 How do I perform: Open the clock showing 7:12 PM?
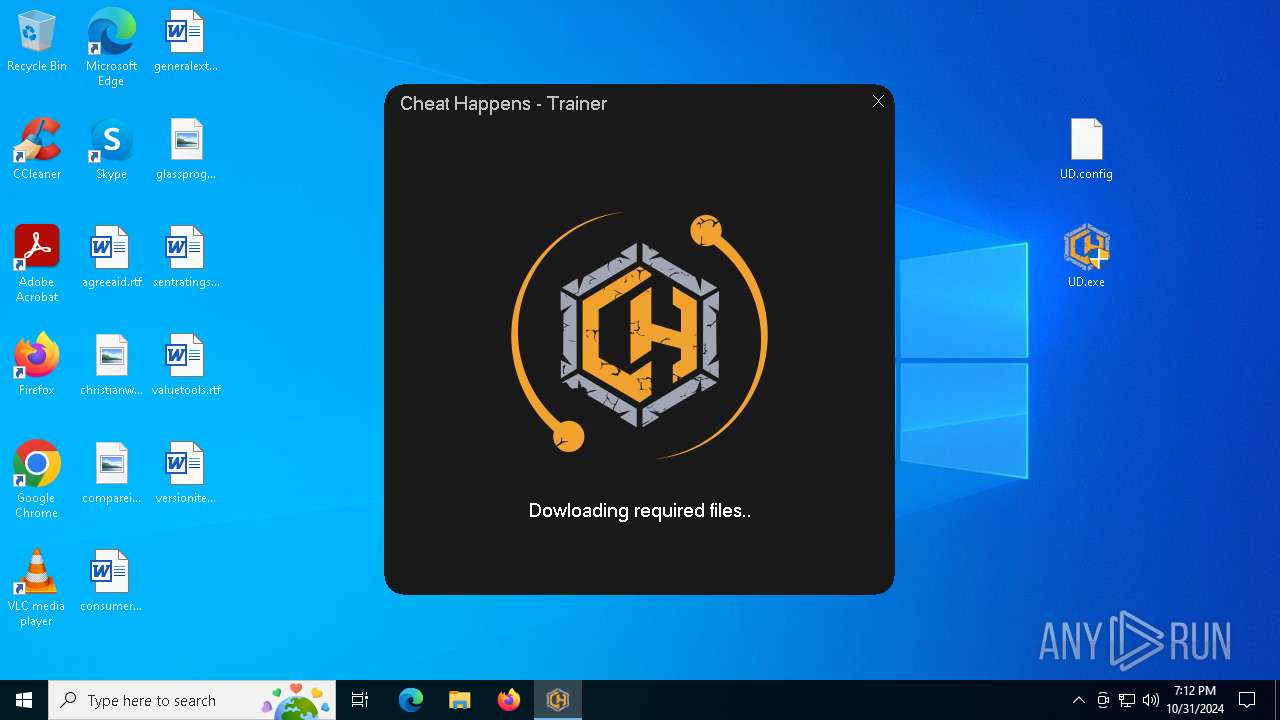pos(1195,700)
